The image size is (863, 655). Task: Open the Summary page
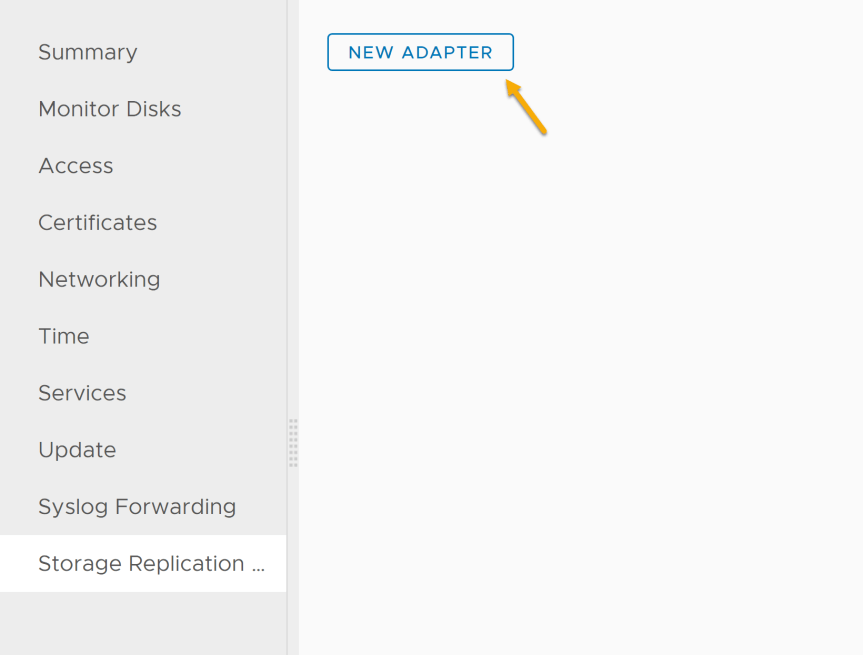pyautogui.click(x=88, y=52)
